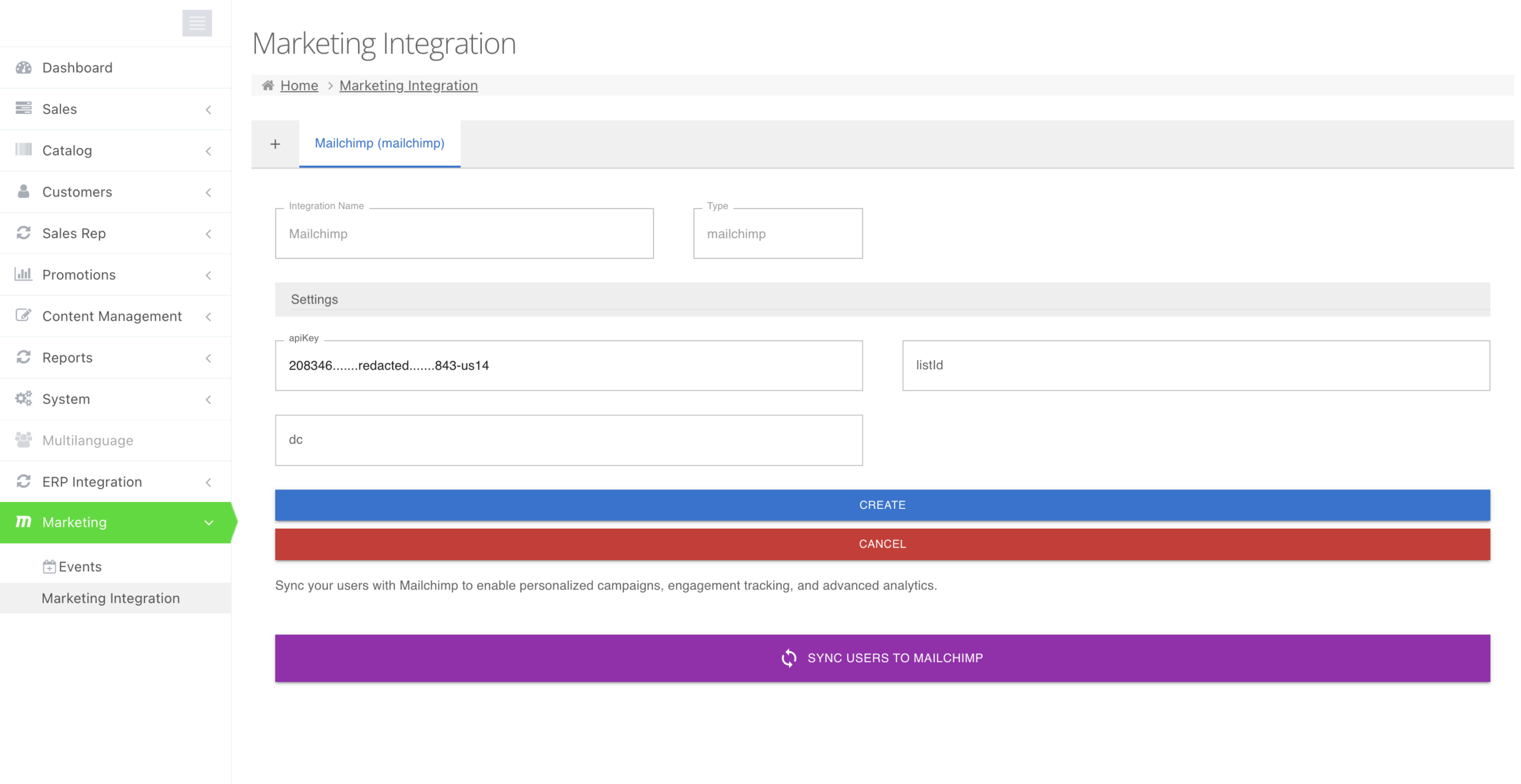Add new integration with plus icon
Viewport: 1521px width, 784px height.
(275, 144)
